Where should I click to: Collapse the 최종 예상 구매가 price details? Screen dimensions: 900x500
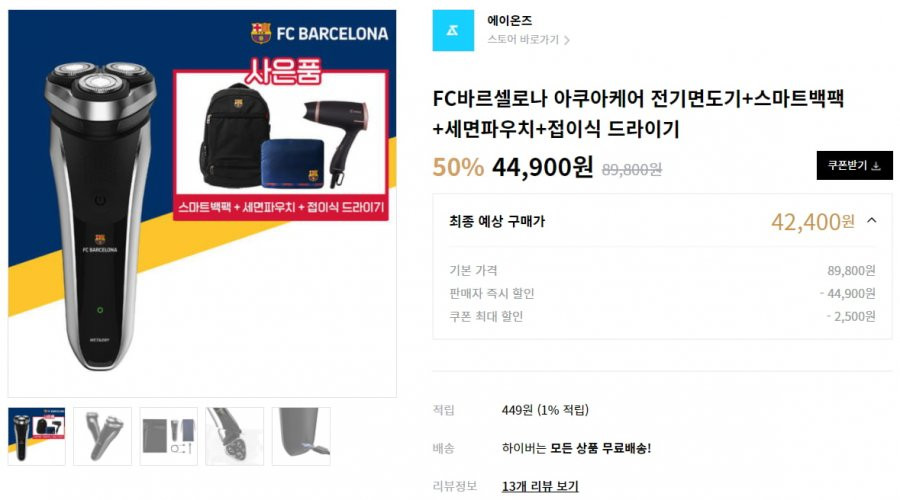click(872, 220)
